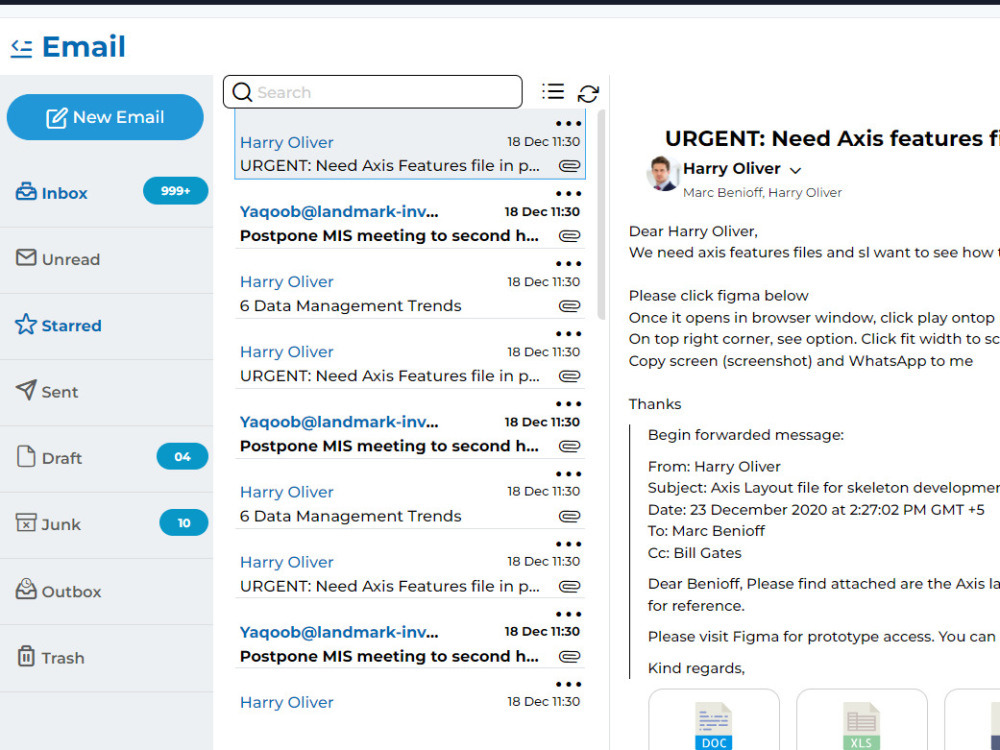Click attachment paperclip on third Postpone MIS meeting email
1000x750 pixels.
570,657
